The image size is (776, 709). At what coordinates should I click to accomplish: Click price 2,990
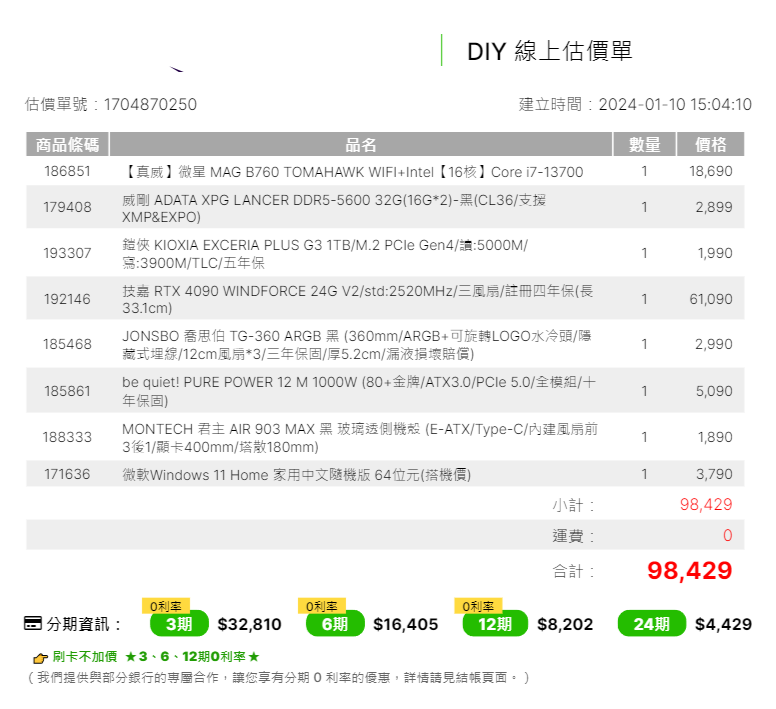(x=714, y=344)
